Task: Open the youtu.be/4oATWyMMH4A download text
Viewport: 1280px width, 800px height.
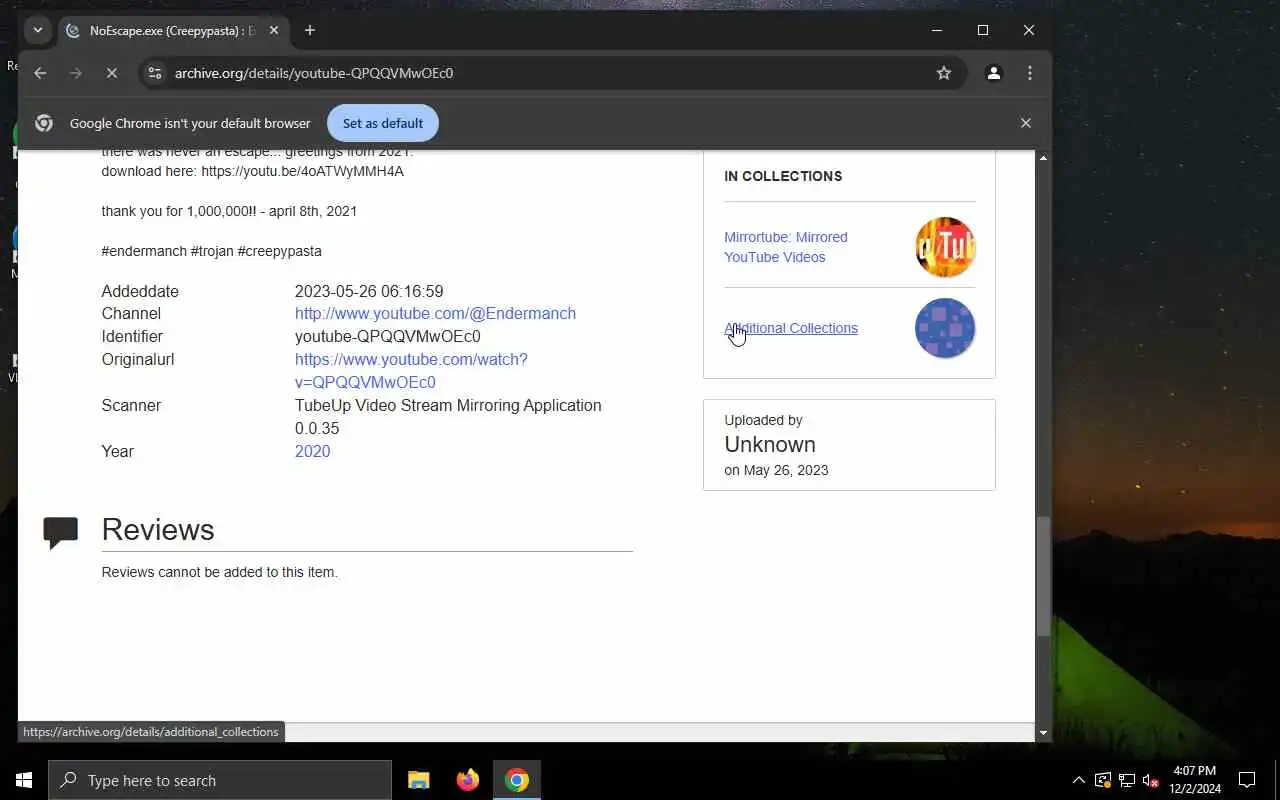Action: (302, 171)
